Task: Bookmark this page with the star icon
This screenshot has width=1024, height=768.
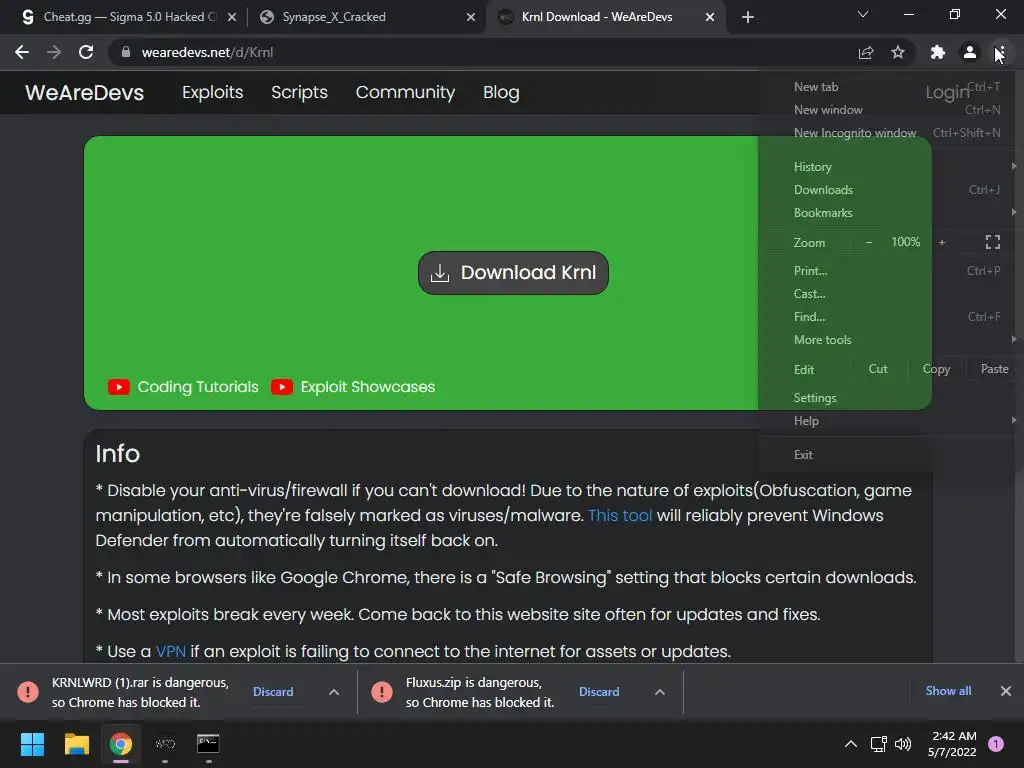Action: tap(898, 52)
